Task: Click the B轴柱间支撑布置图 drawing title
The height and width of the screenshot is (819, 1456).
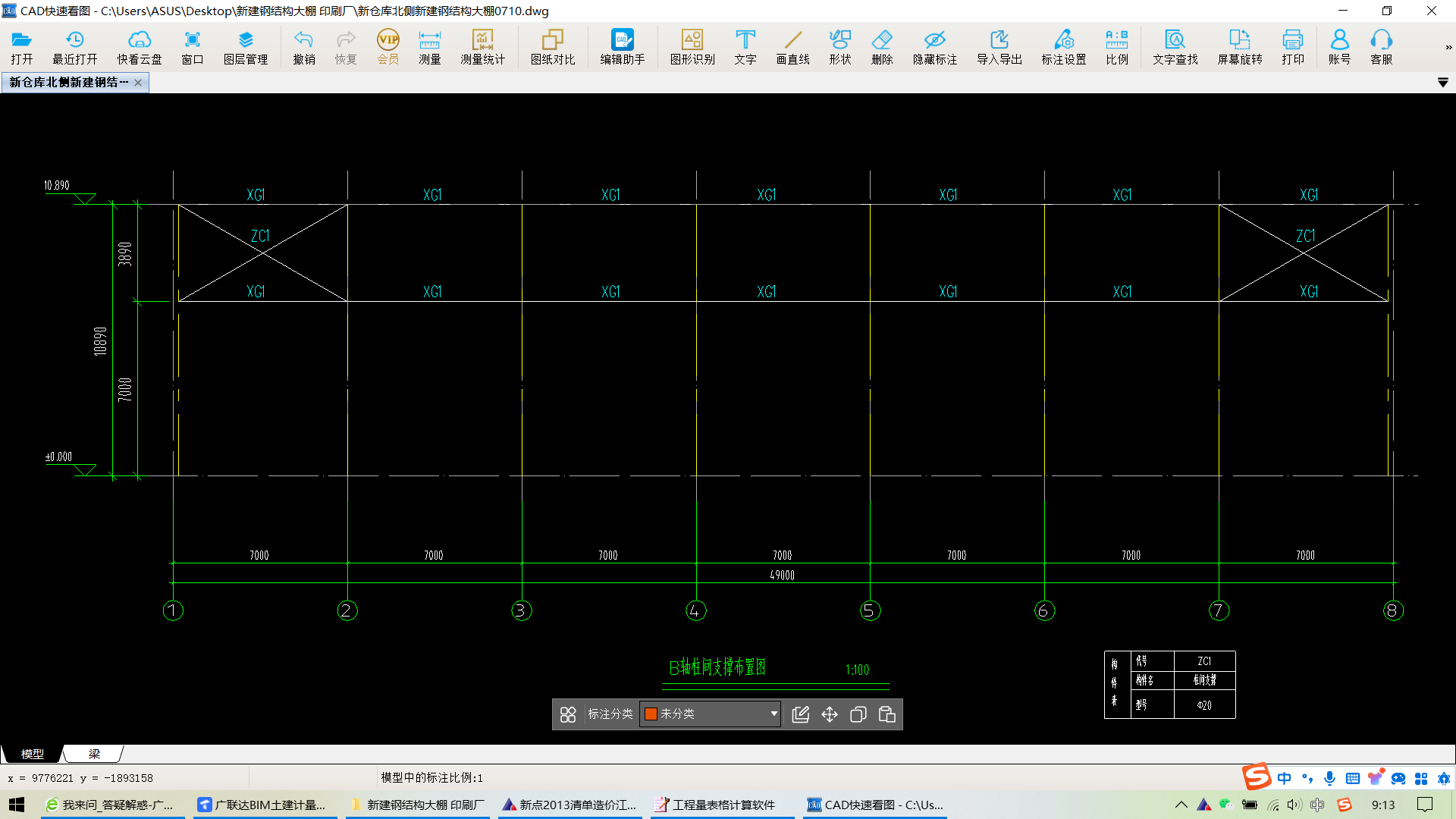Action: pyautogui.click(x=717, y=667)
